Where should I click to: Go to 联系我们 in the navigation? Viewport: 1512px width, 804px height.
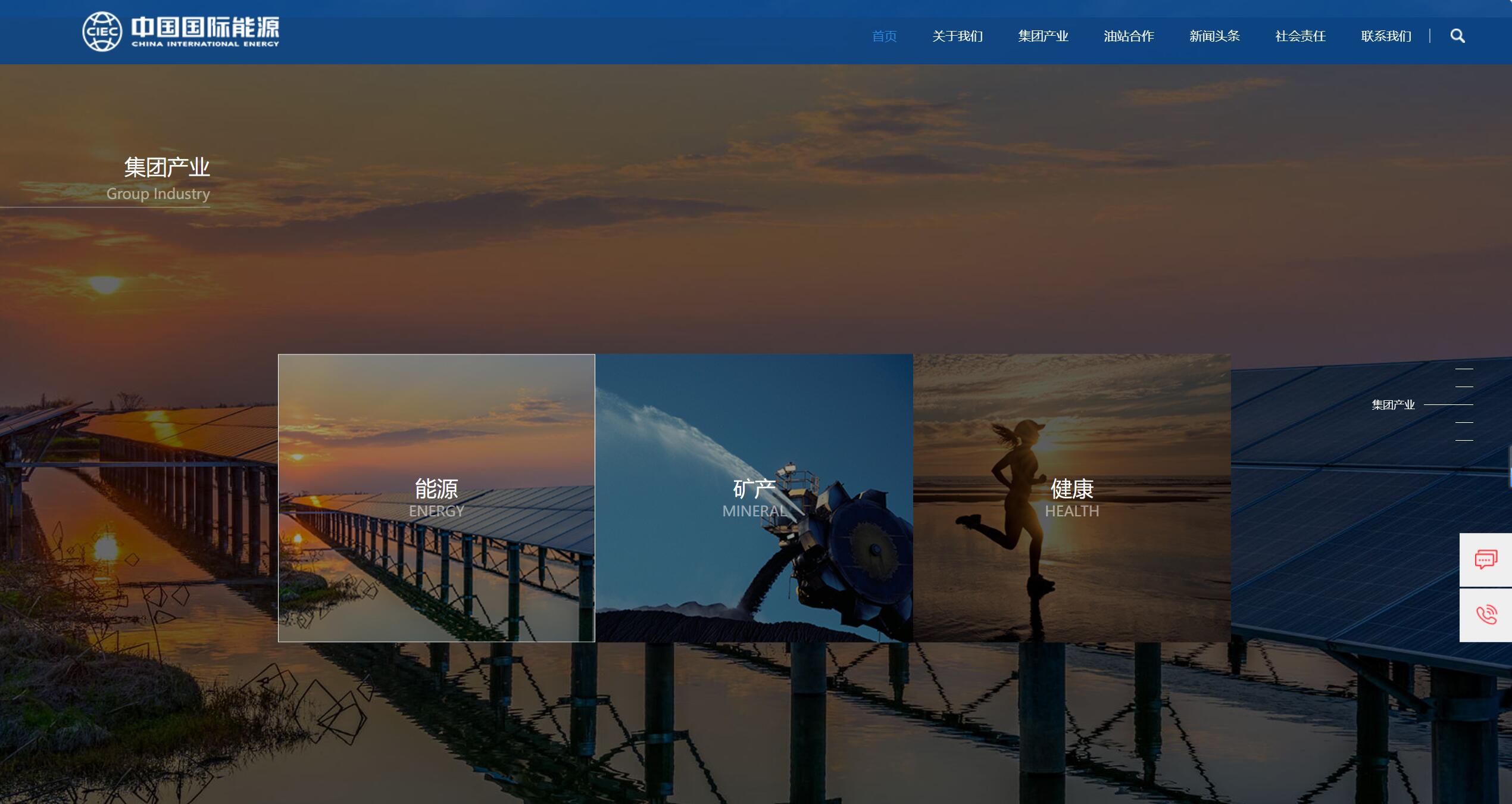[x=1386, y=36]
